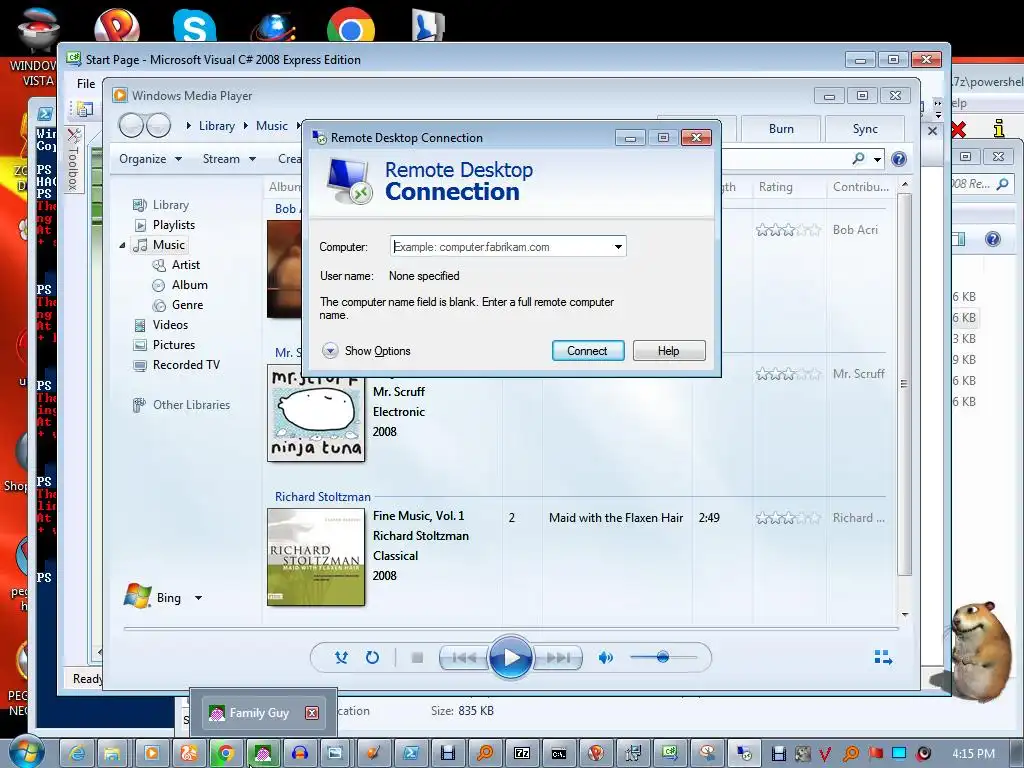Select the Richard Stoltzman album cover

[x=316, y=557]
